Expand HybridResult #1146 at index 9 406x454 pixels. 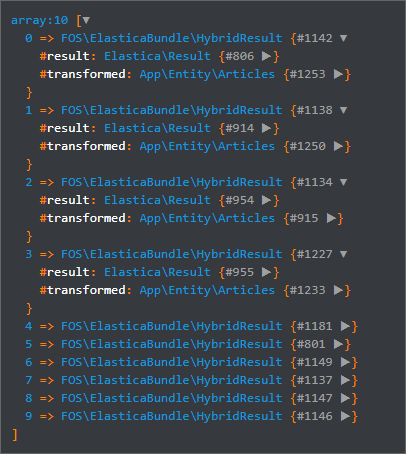point(345,416)
